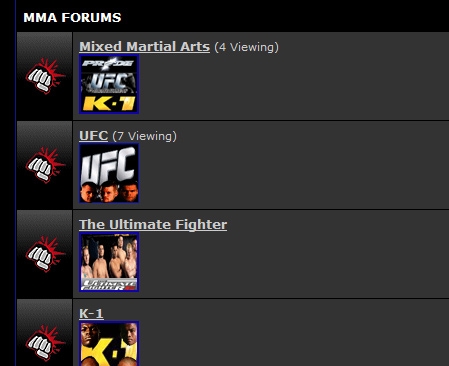Click the yellow K-1 logo in MMA thumbnail
Image resolution: width=449 pixels, height=366 pixels.
click(x=109, y=104)
